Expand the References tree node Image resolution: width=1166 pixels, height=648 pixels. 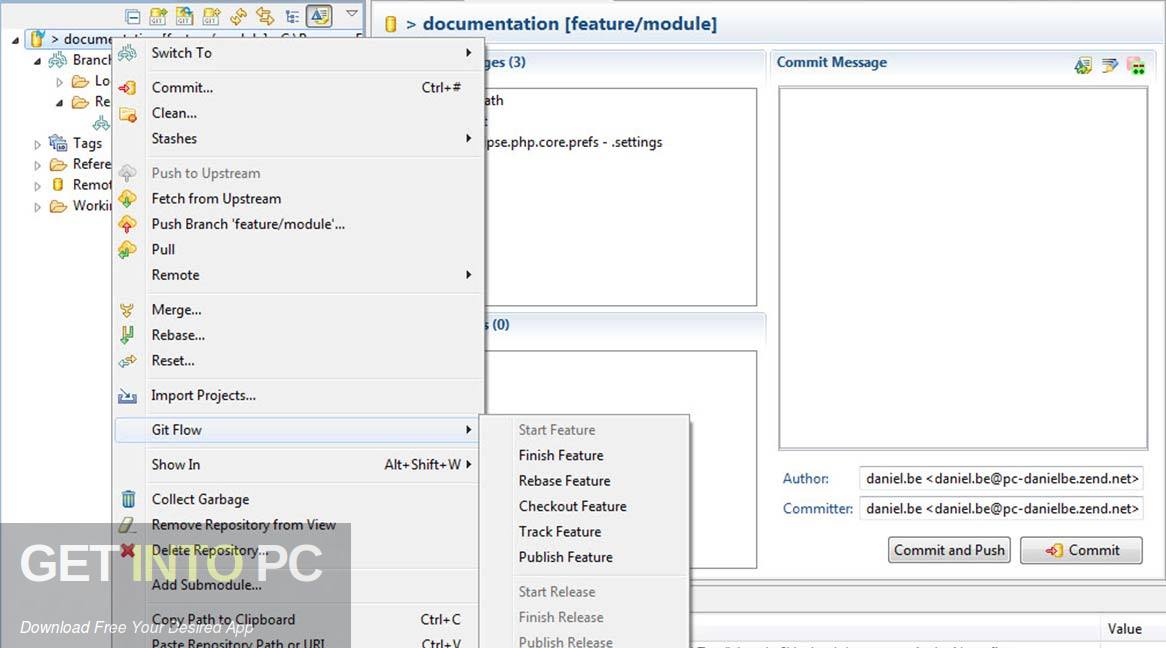click(37, 165)
